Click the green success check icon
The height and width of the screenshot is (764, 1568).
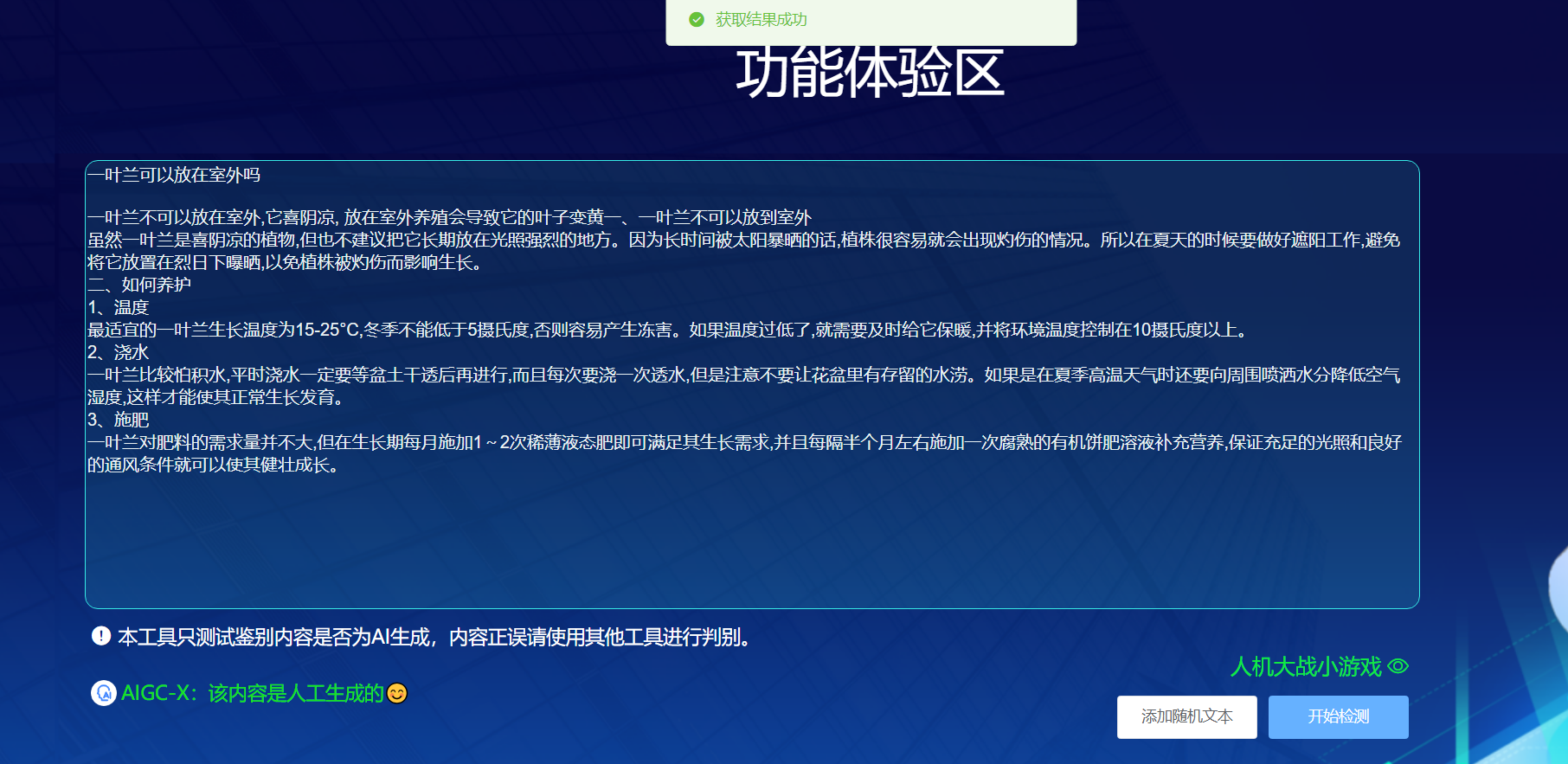(x=697, y=20)
